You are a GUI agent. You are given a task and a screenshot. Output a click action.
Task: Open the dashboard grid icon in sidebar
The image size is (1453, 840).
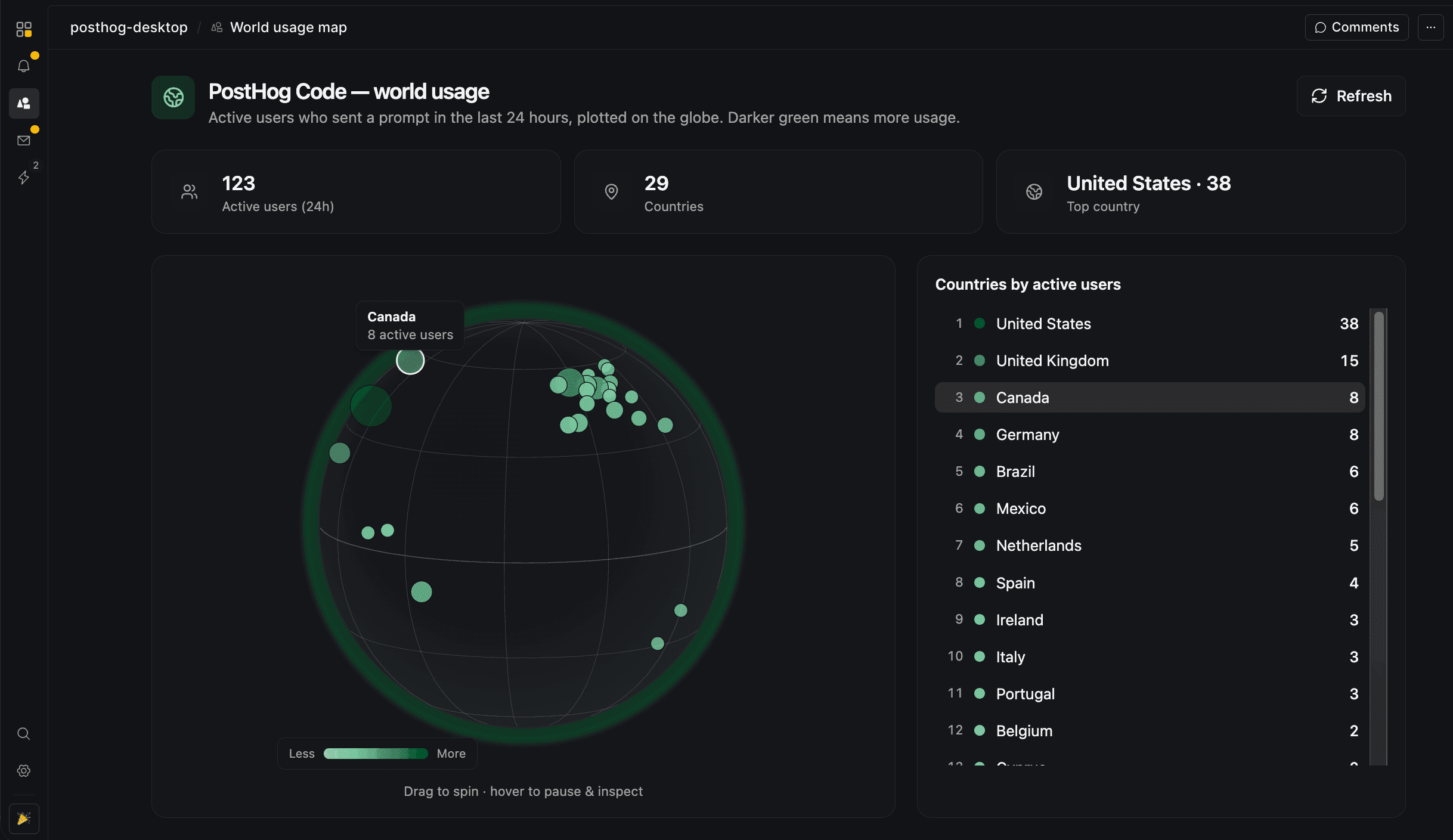[x=24, y=29]
